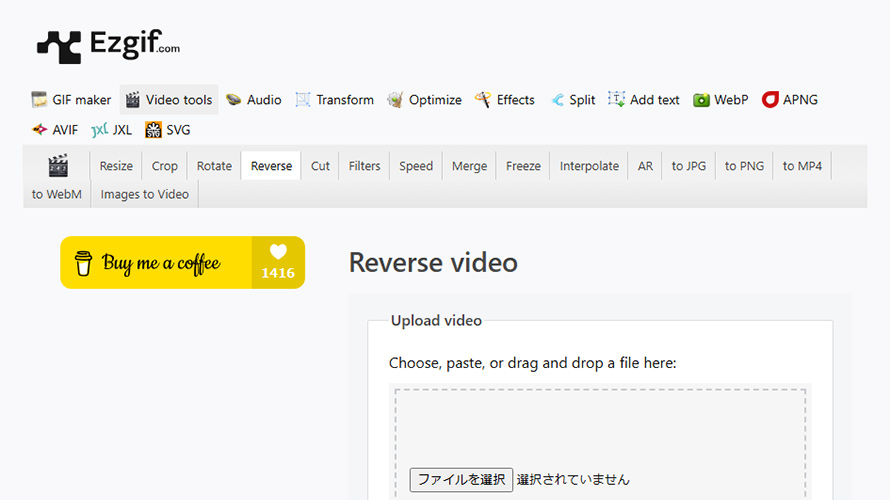Switch to the Speed tab
This screenshot has height=500, width=890.
tap(416, 166)
